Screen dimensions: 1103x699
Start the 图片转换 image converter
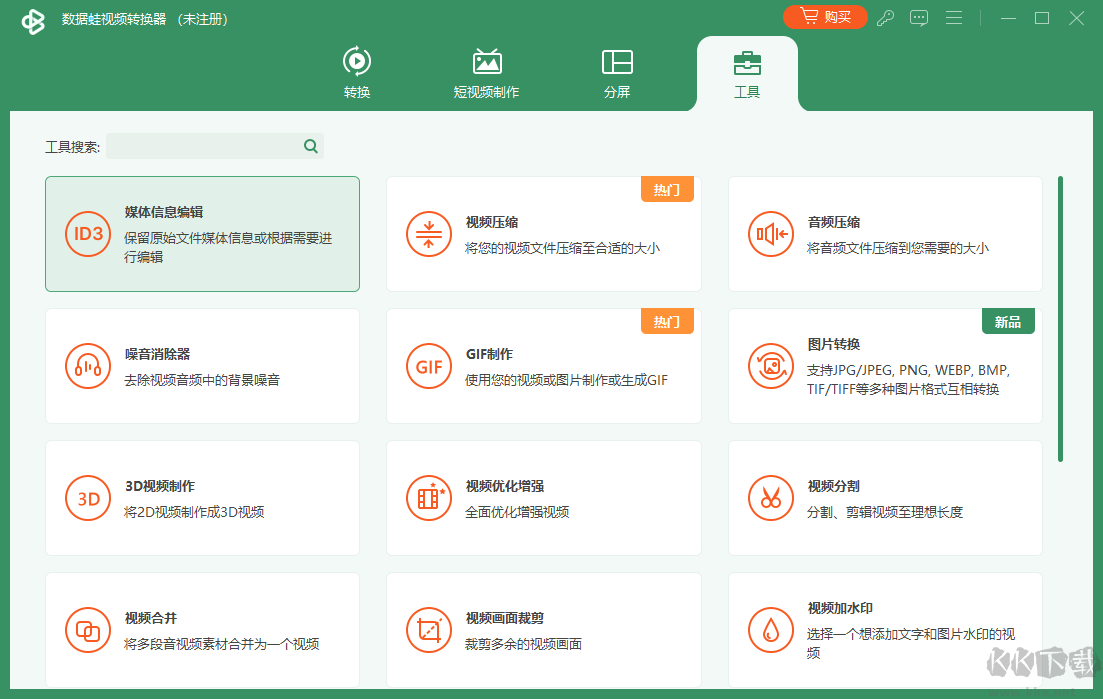[884, 366]
